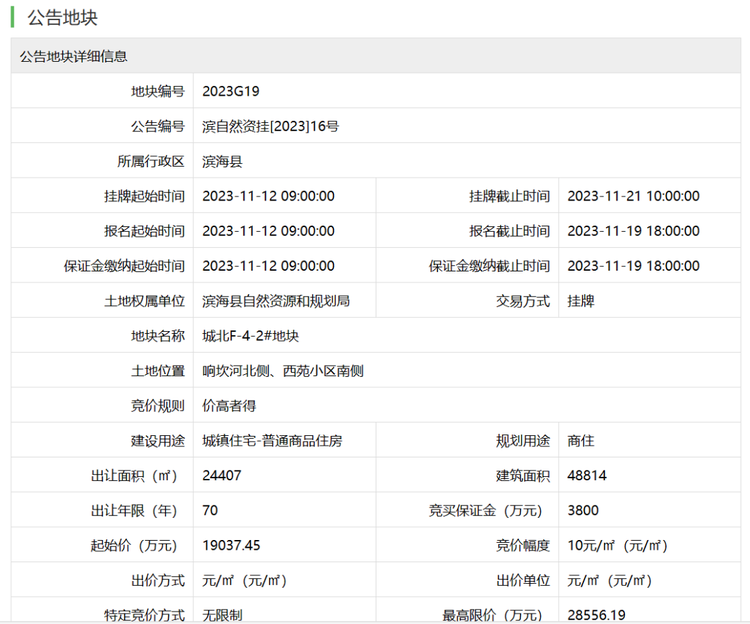
Task: Click the 报名截止时间 date value
Action: click(x=633, y=231)
